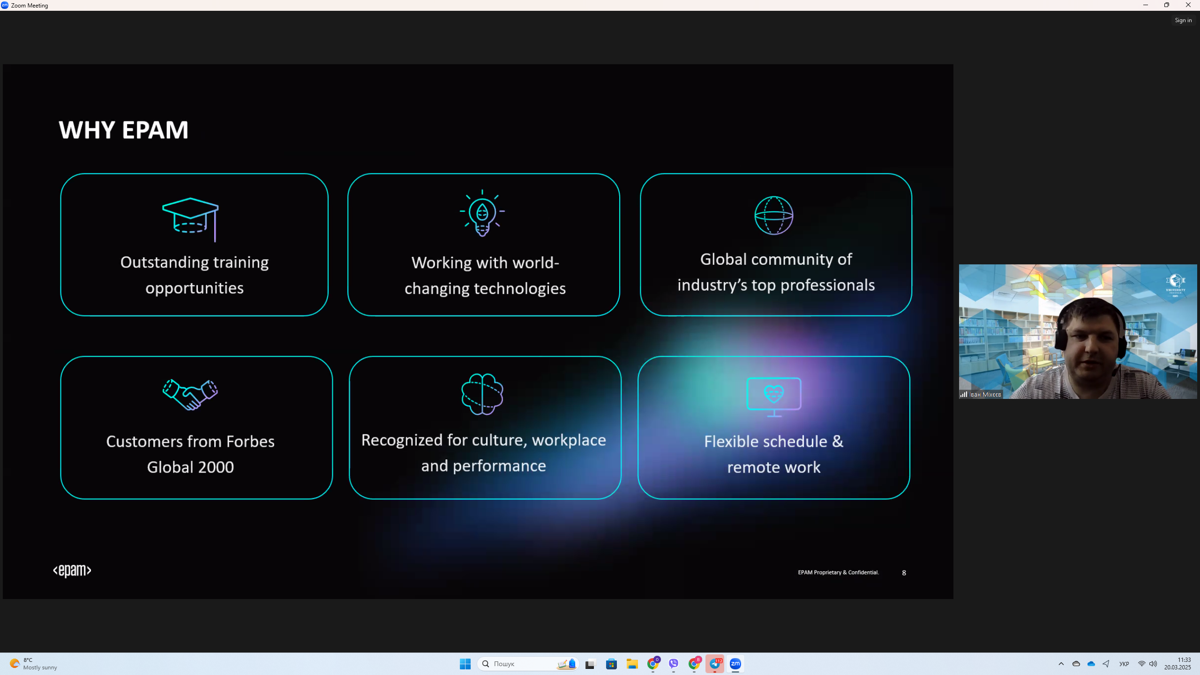Open Task View on the taskbar
This screenshot has height=675, width=1200.
click(590, 664)
